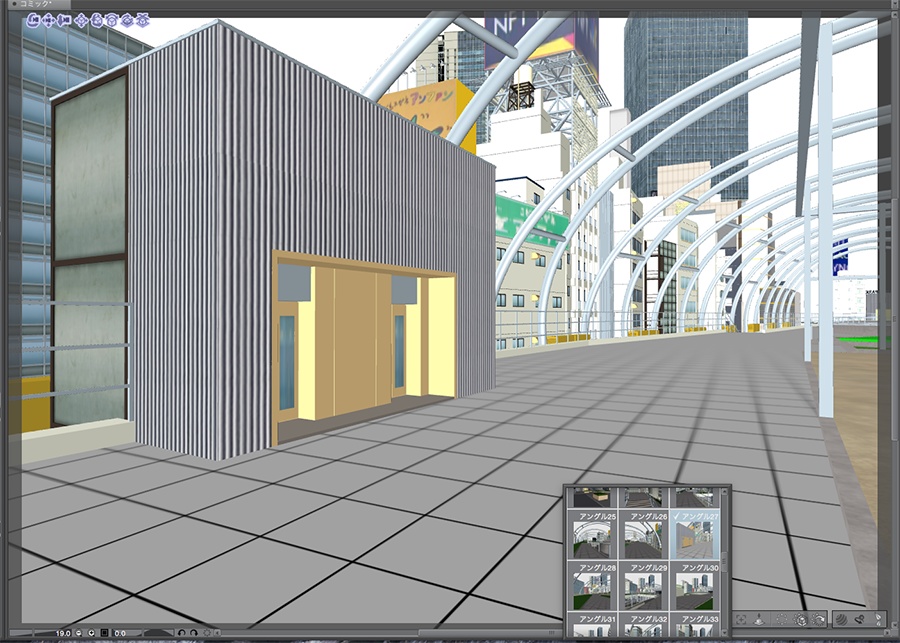The height and width of the screenshot is (643, 900).
Task: Choose アングル29 camera preset thumbnail
Action: coord(643,586)
